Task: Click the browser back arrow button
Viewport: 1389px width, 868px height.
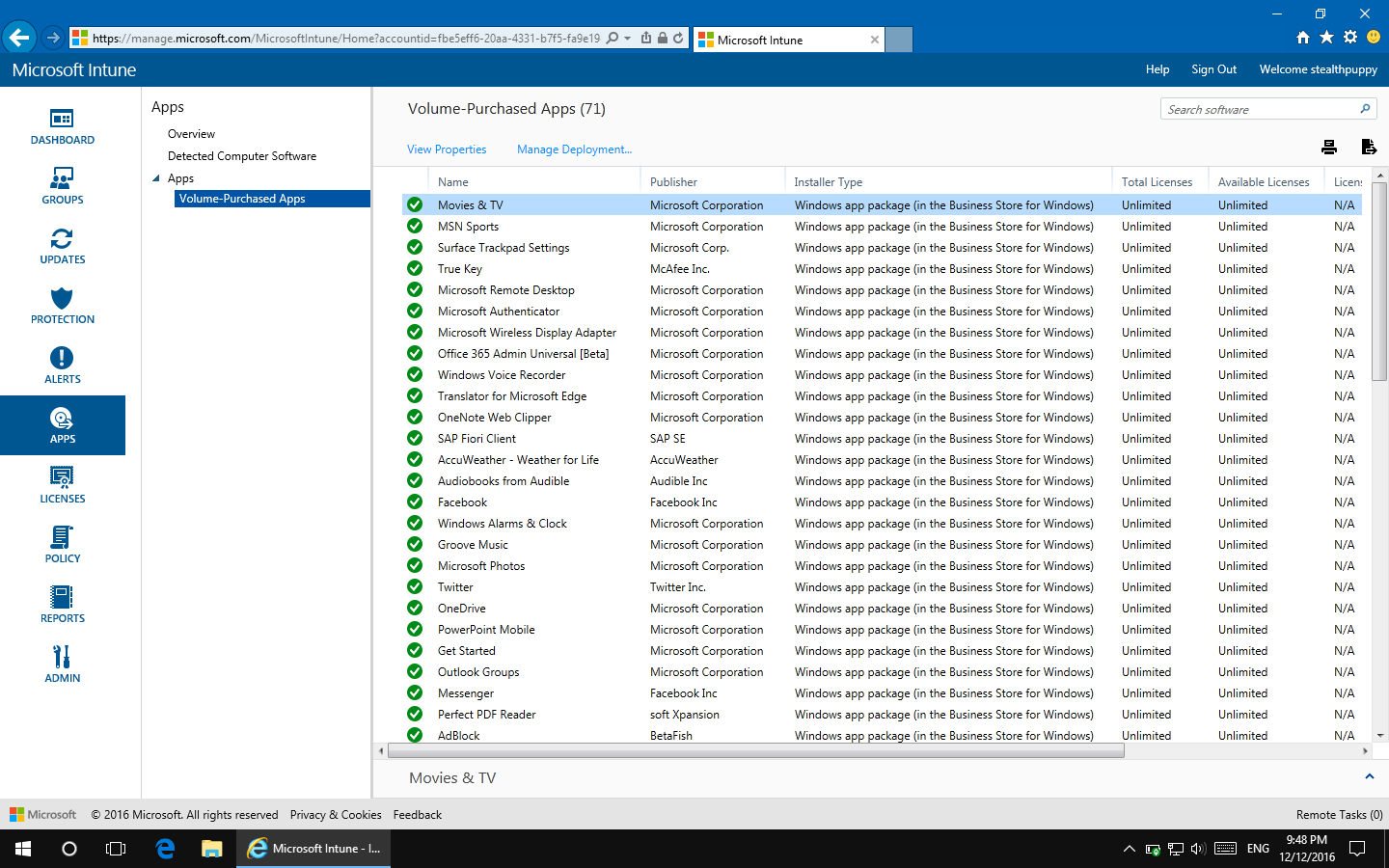Action: point(18,38)
